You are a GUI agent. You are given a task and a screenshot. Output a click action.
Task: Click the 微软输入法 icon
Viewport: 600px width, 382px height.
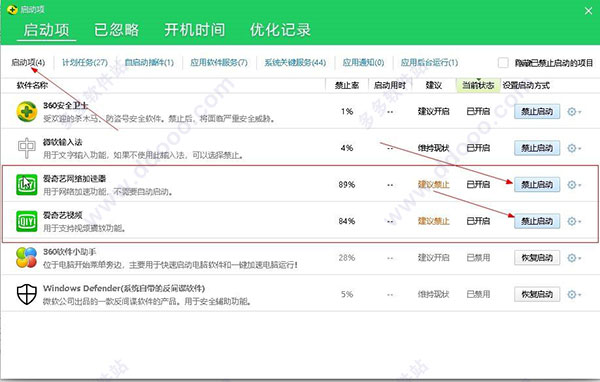pos(27,148)
